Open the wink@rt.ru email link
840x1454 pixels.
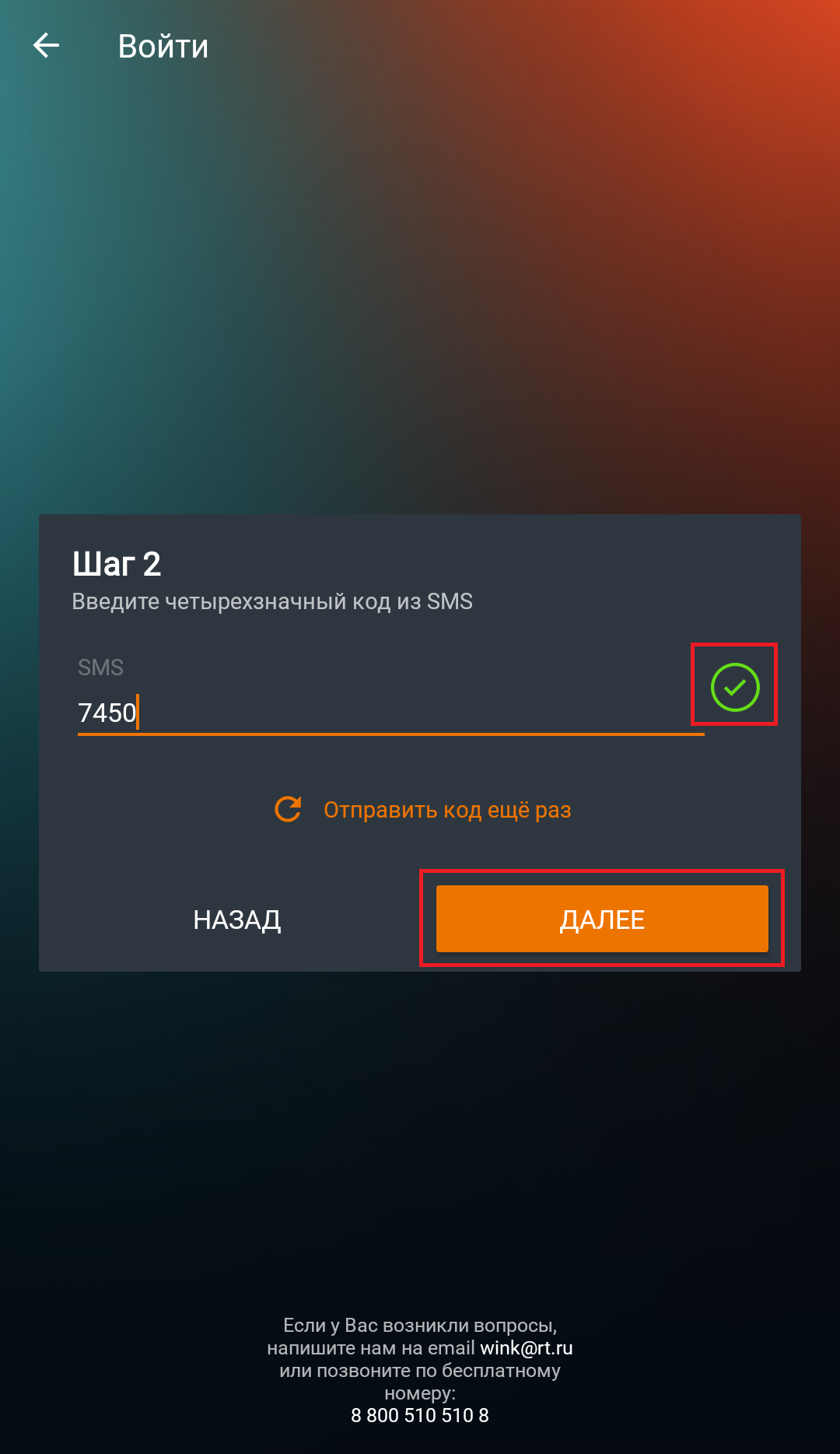tap(527, 1348)
